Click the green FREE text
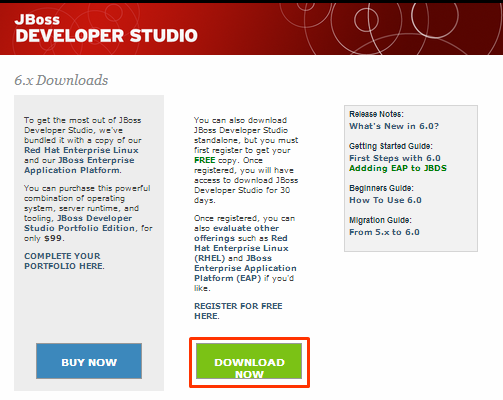The image size is (503, 400). click(x=205, y=160)
